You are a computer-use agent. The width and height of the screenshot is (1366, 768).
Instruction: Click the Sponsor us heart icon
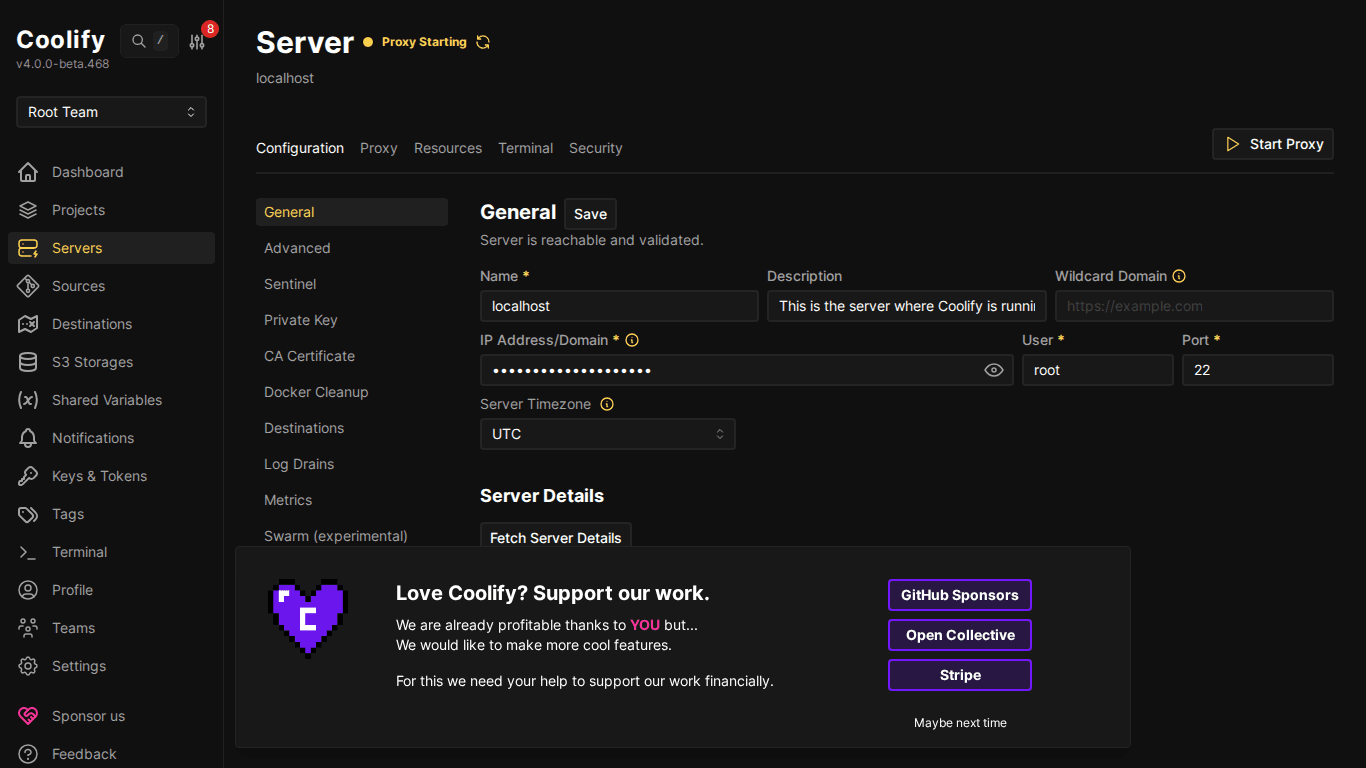[x=29, y=716]
